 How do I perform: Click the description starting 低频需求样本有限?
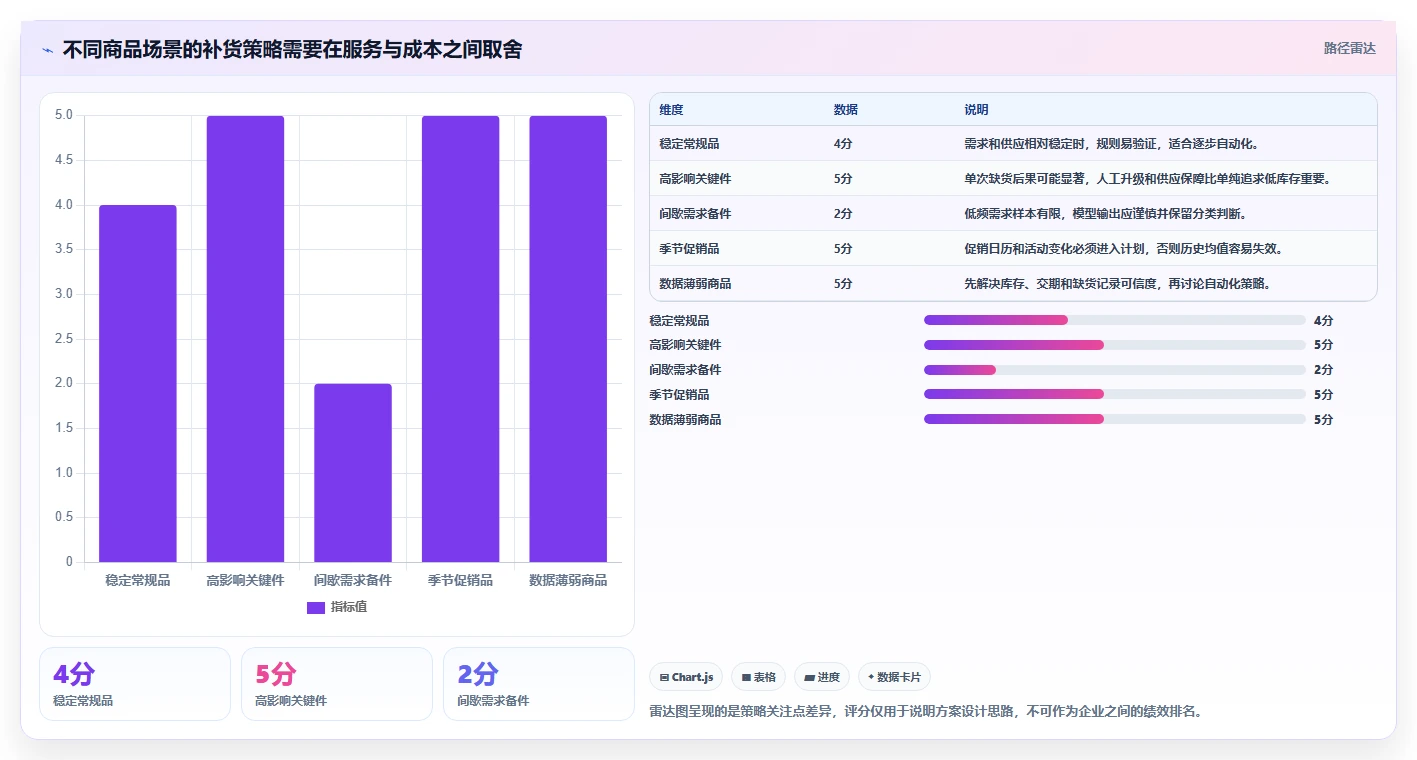click(1106, 213)
